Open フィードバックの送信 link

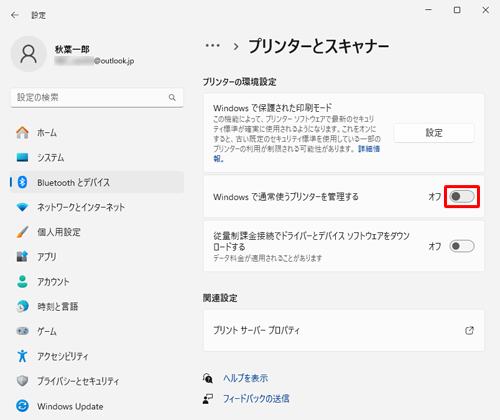(256, 399)
